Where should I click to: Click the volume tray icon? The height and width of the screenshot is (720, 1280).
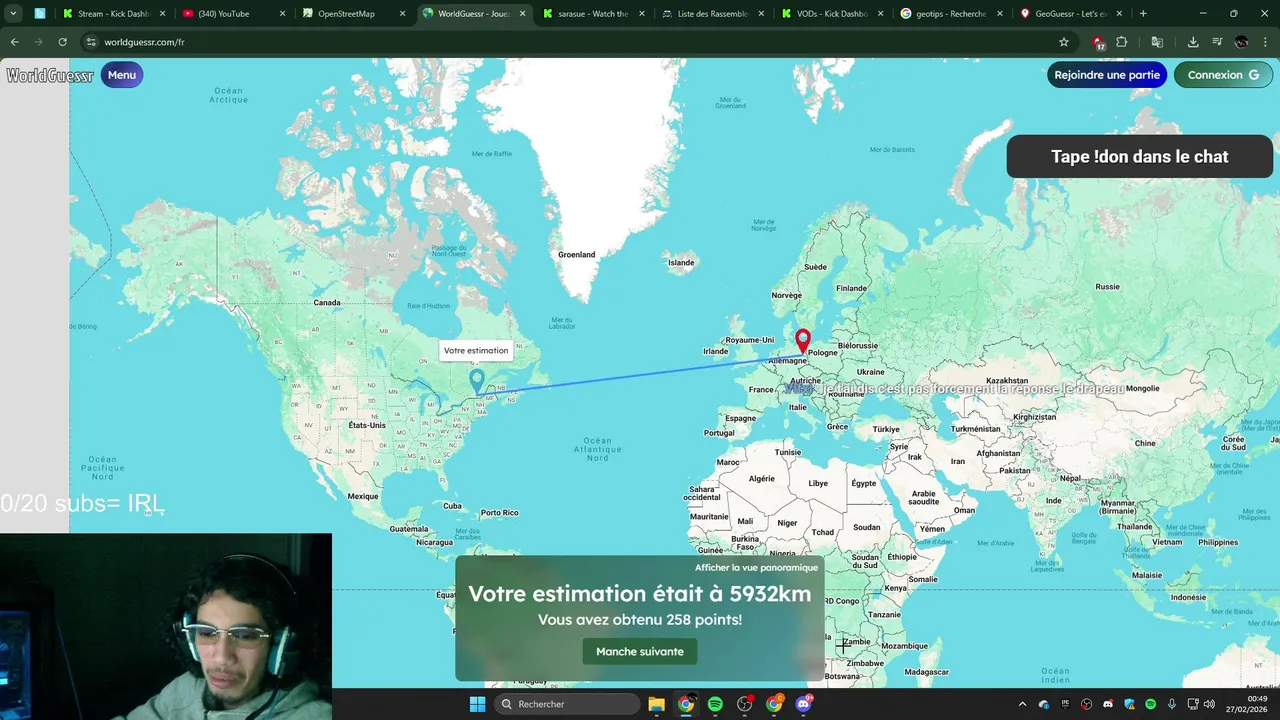pos(1209,704)
